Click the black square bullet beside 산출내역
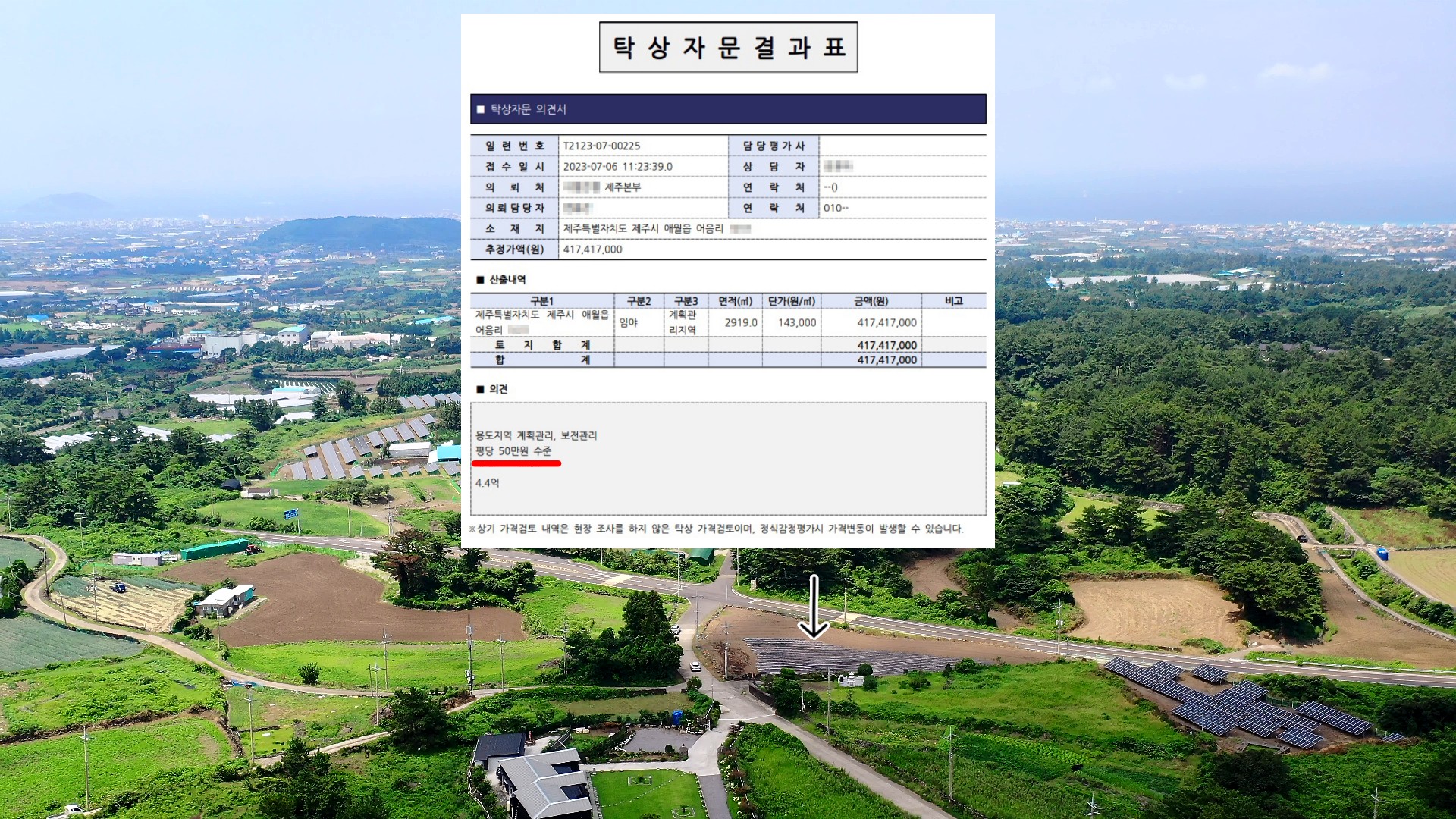Image resolution: width=1456 pixels, height=819 pixels. pyautogui.click(x=480, y=280)
